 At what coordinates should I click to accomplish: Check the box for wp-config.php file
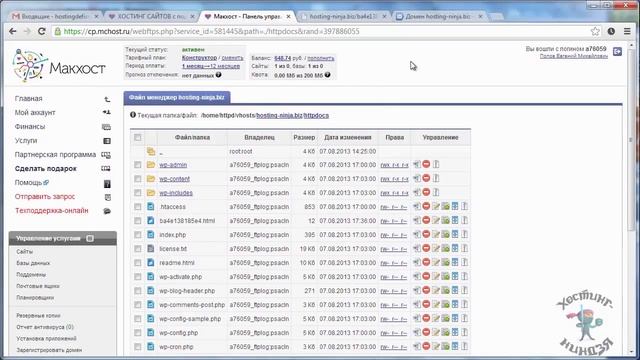click(138, 333)
